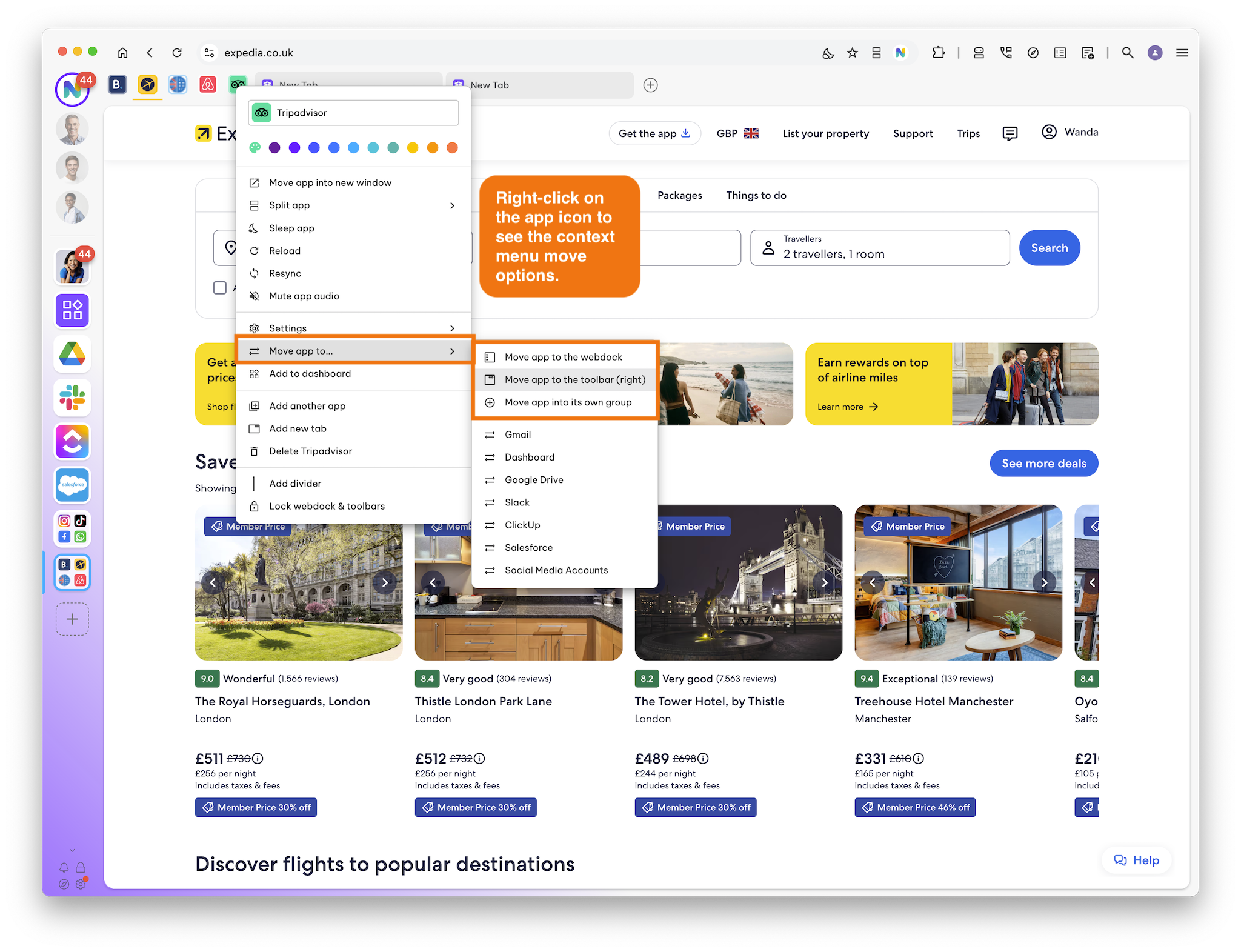This screenshot has width=1241, height=952.
Task: Choose Lock webdock & toolbars
Action: pyautogui.click(x=353, y=506)
